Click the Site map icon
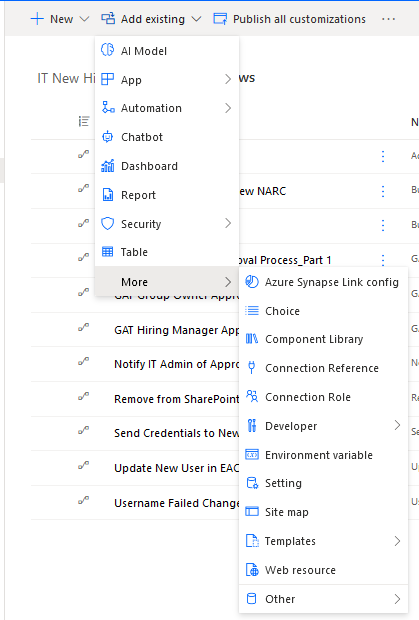The image size is (419, 620). pyautogui.click(x=252, y=512)
